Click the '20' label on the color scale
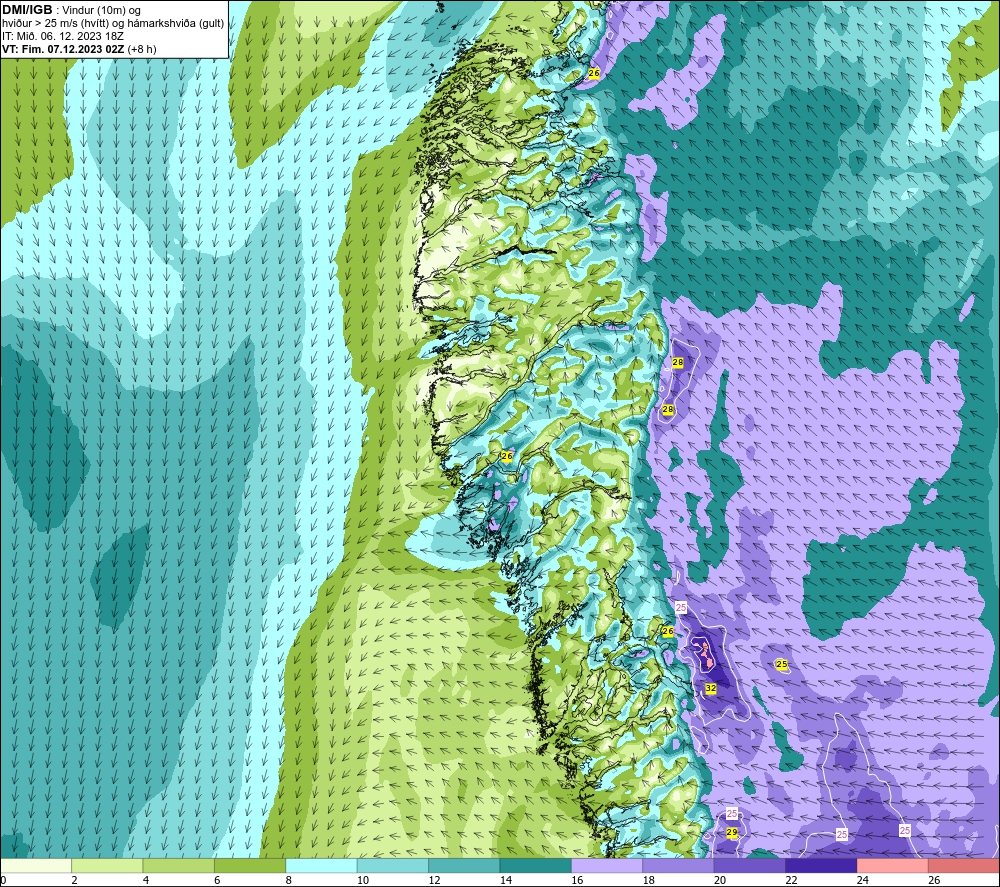Viewport: 1000px width, 887px height. click(x=720, y=880)
